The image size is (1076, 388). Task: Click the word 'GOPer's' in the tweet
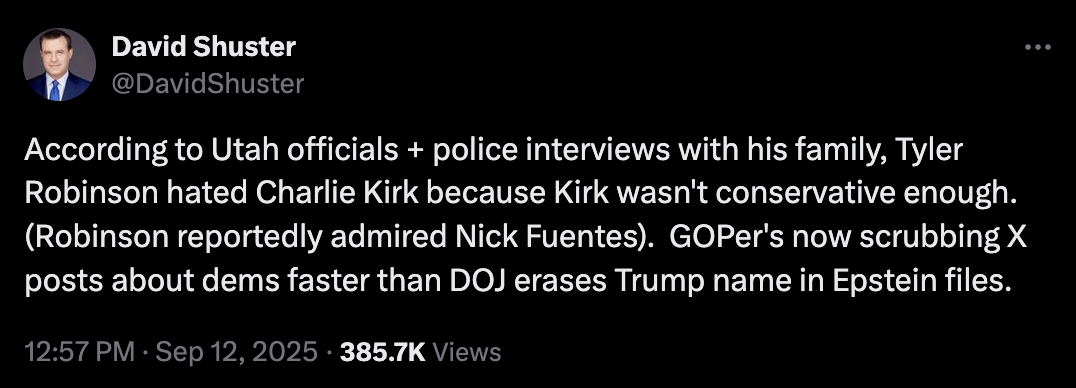click(723, 237)
